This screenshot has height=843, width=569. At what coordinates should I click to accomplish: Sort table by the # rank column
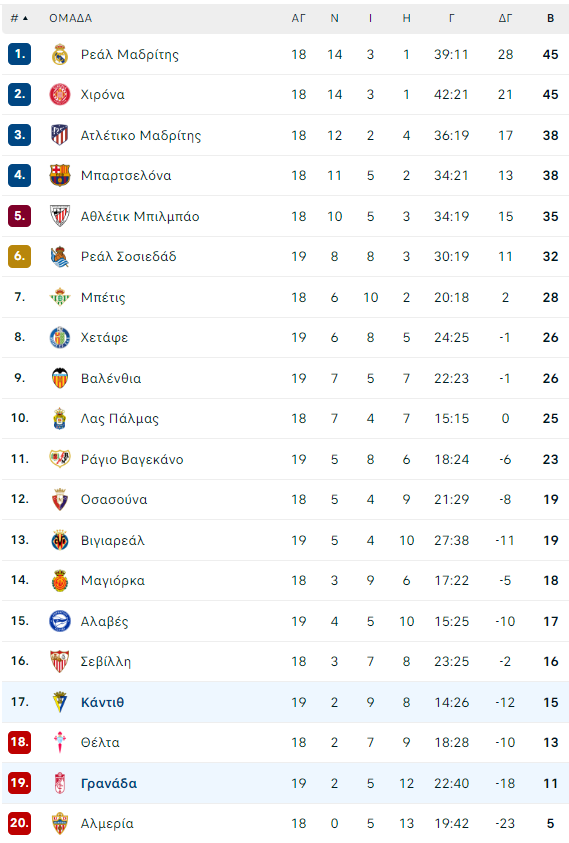point(19,18)
